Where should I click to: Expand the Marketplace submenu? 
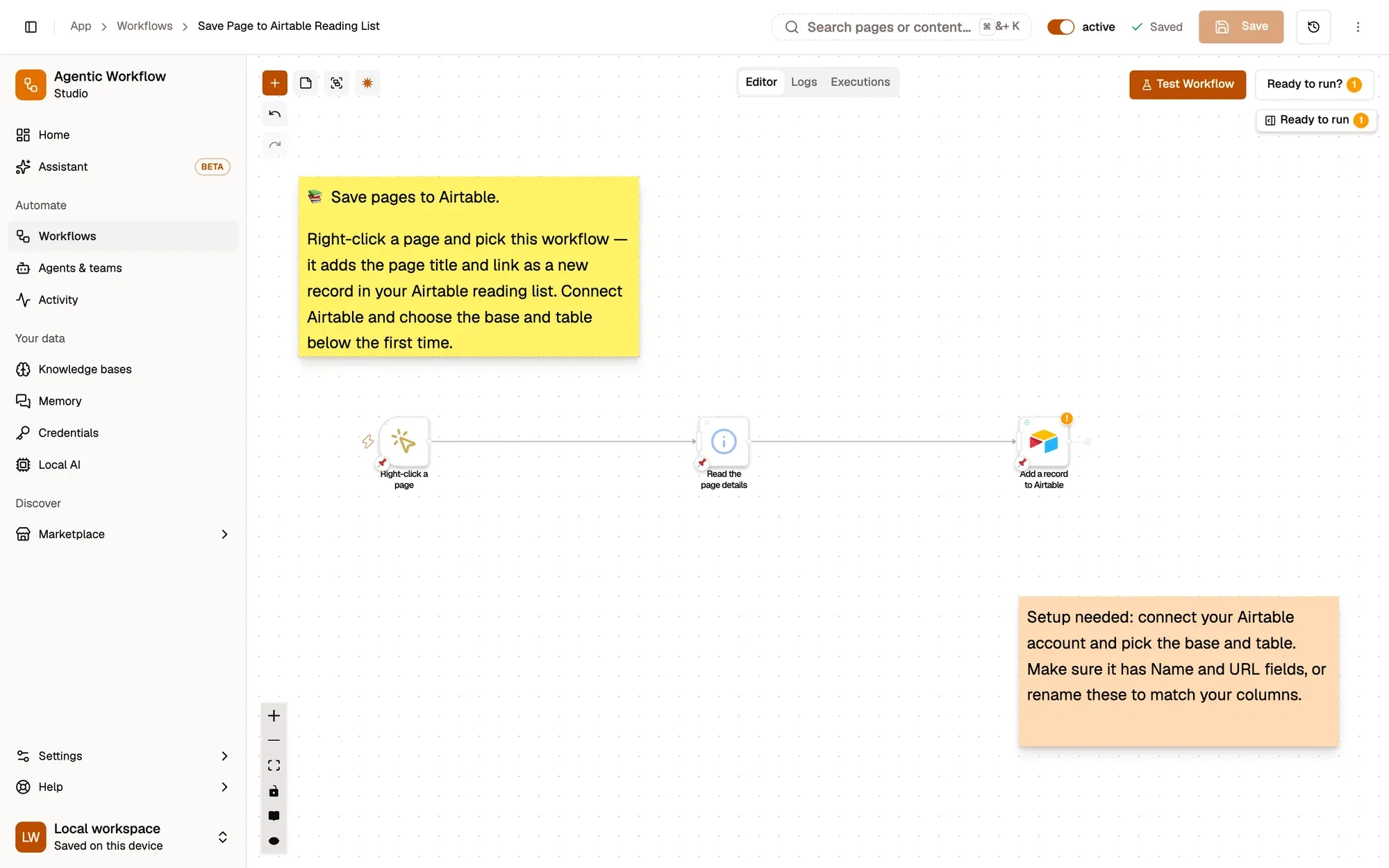pyautogui.click(x=224, y=534)
